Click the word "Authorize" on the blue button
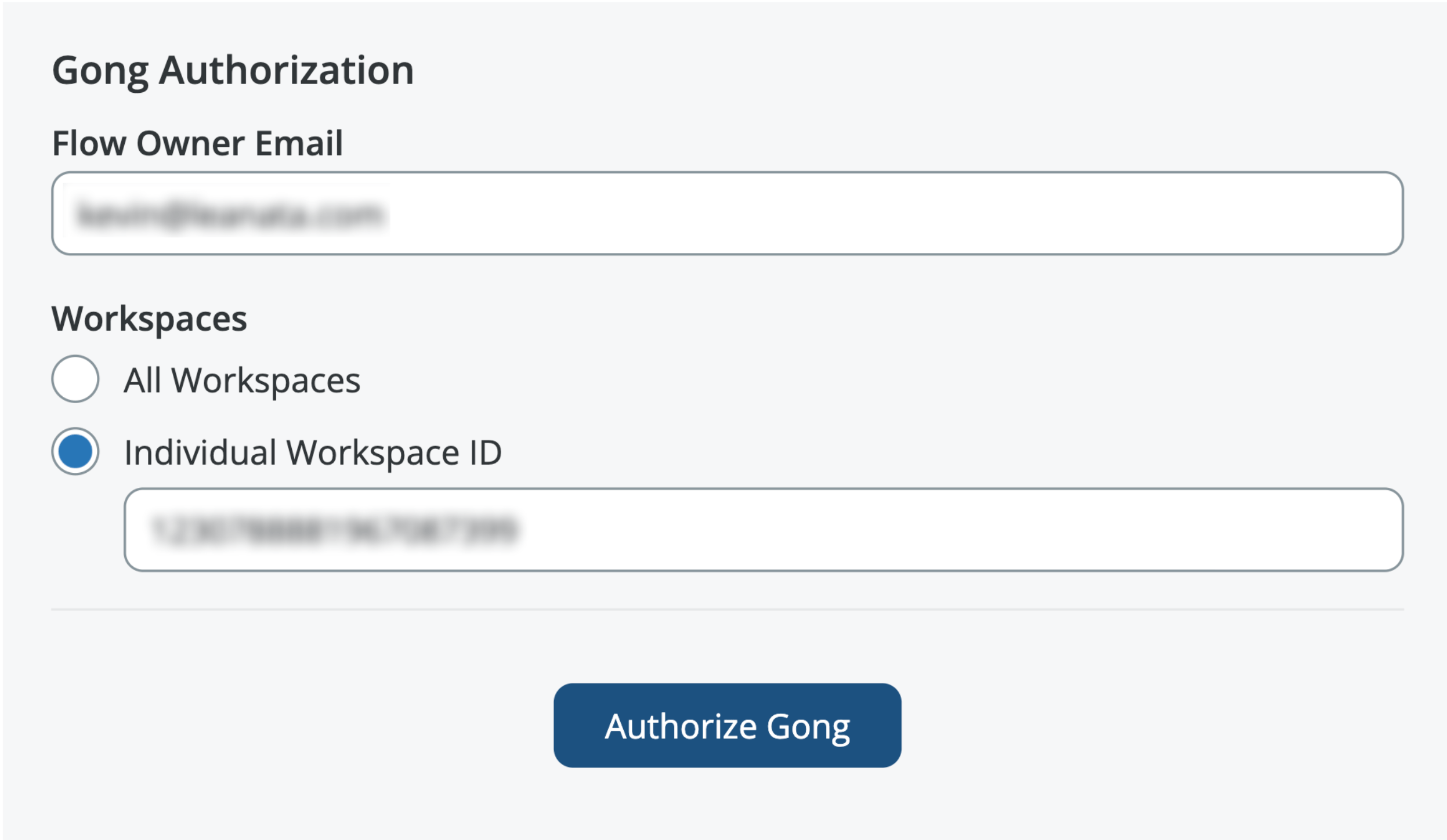Image resolution: width=1447 pixels, height=840 pixels. pos(681,726)
